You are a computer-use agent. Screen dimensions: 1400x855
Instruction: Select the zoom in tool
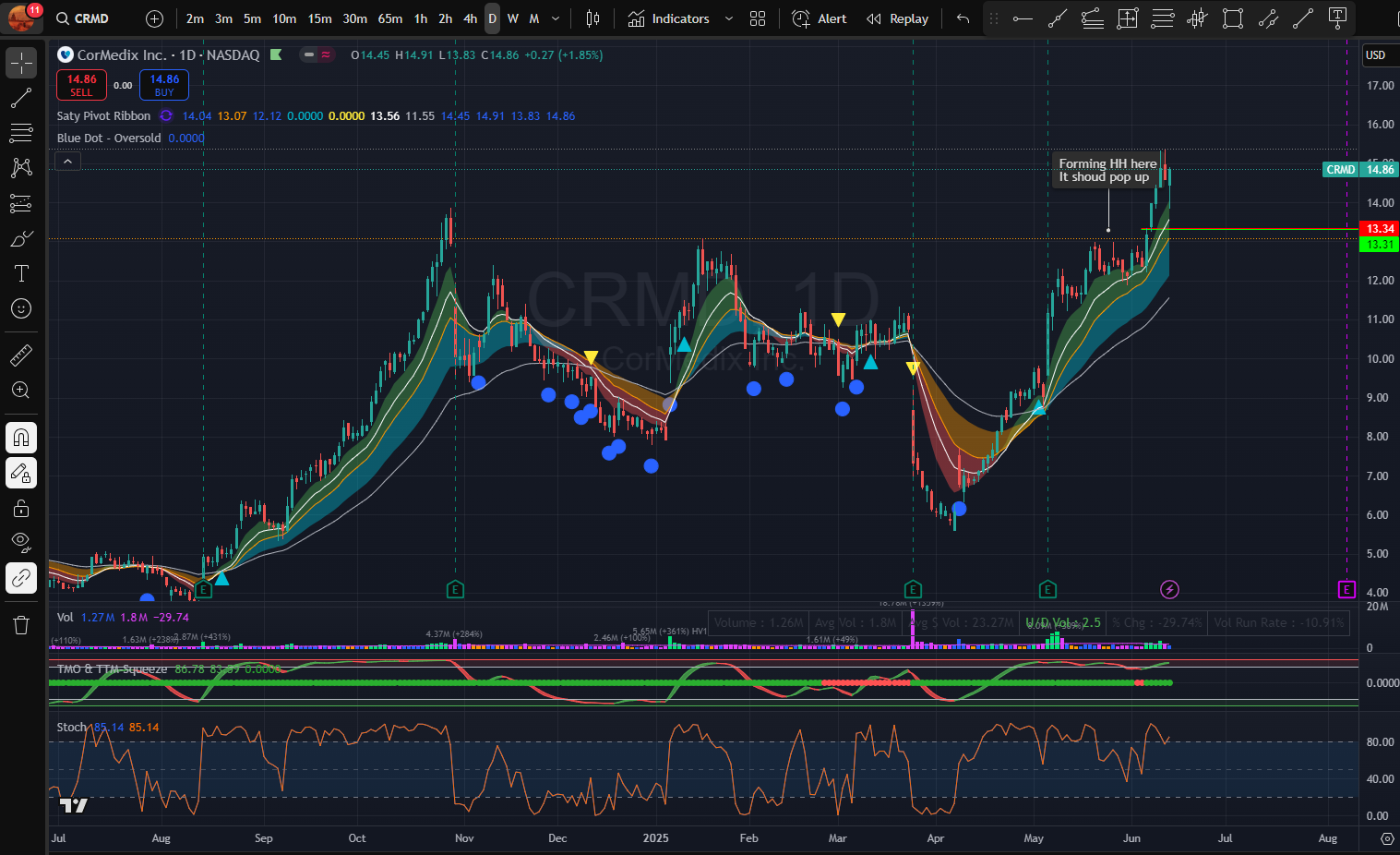(21, 390)
